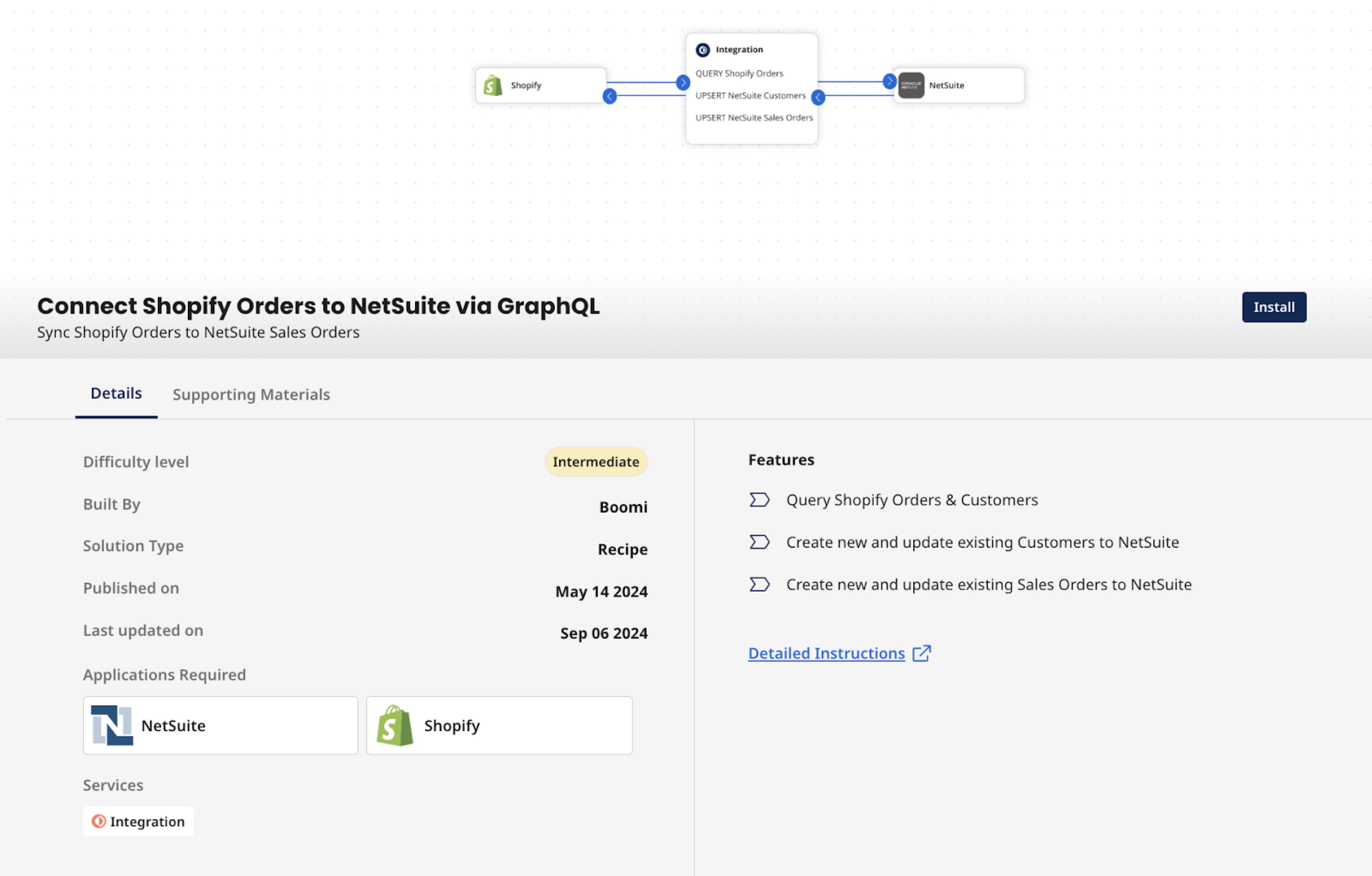Click the orange Integration service icon
This screenshot has width=1372, height=876.
tap(99, 821)
